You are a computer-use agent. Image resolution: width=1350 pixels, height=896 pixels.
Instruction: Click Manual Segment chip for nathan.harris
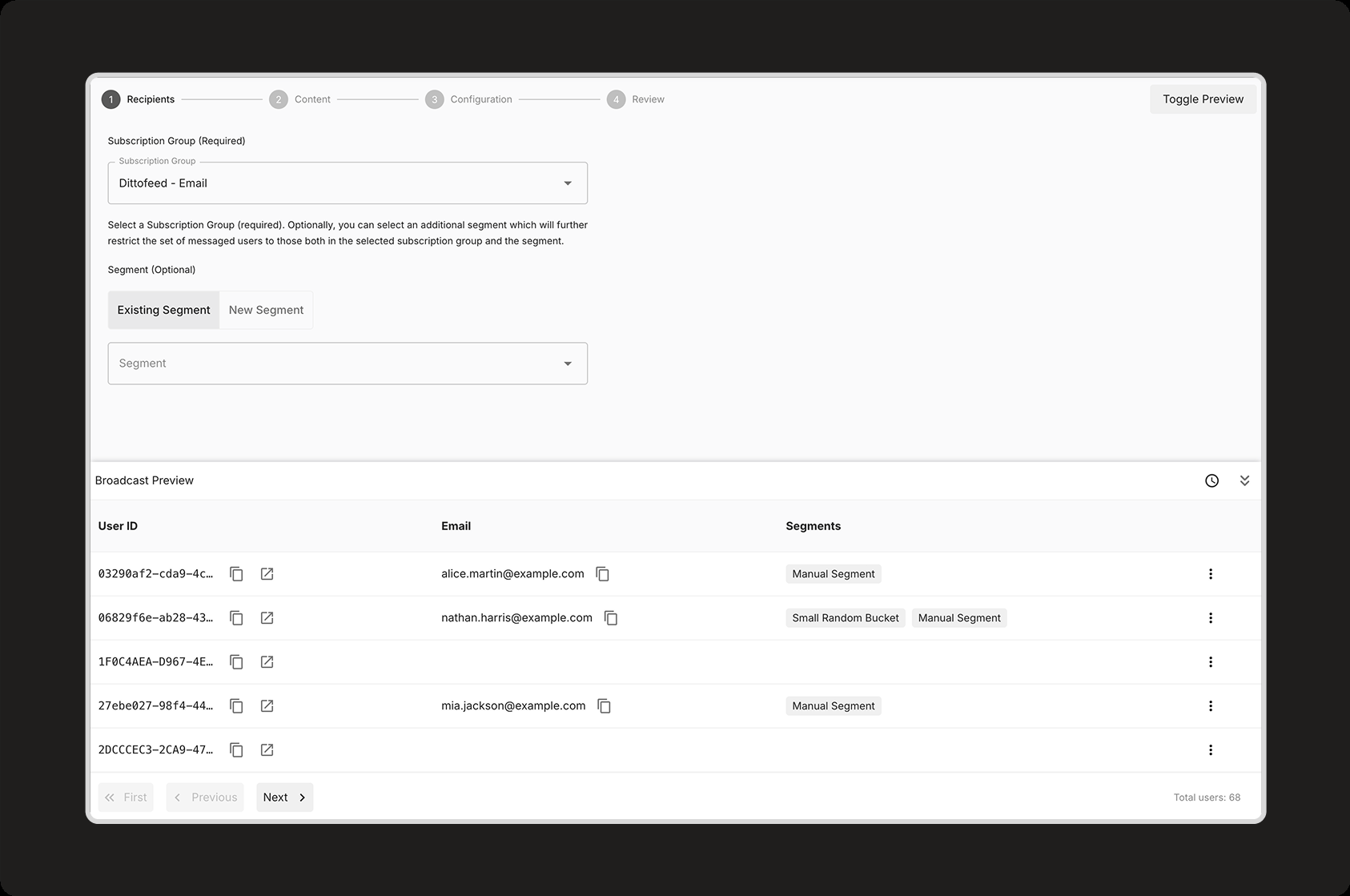(959, 618)
